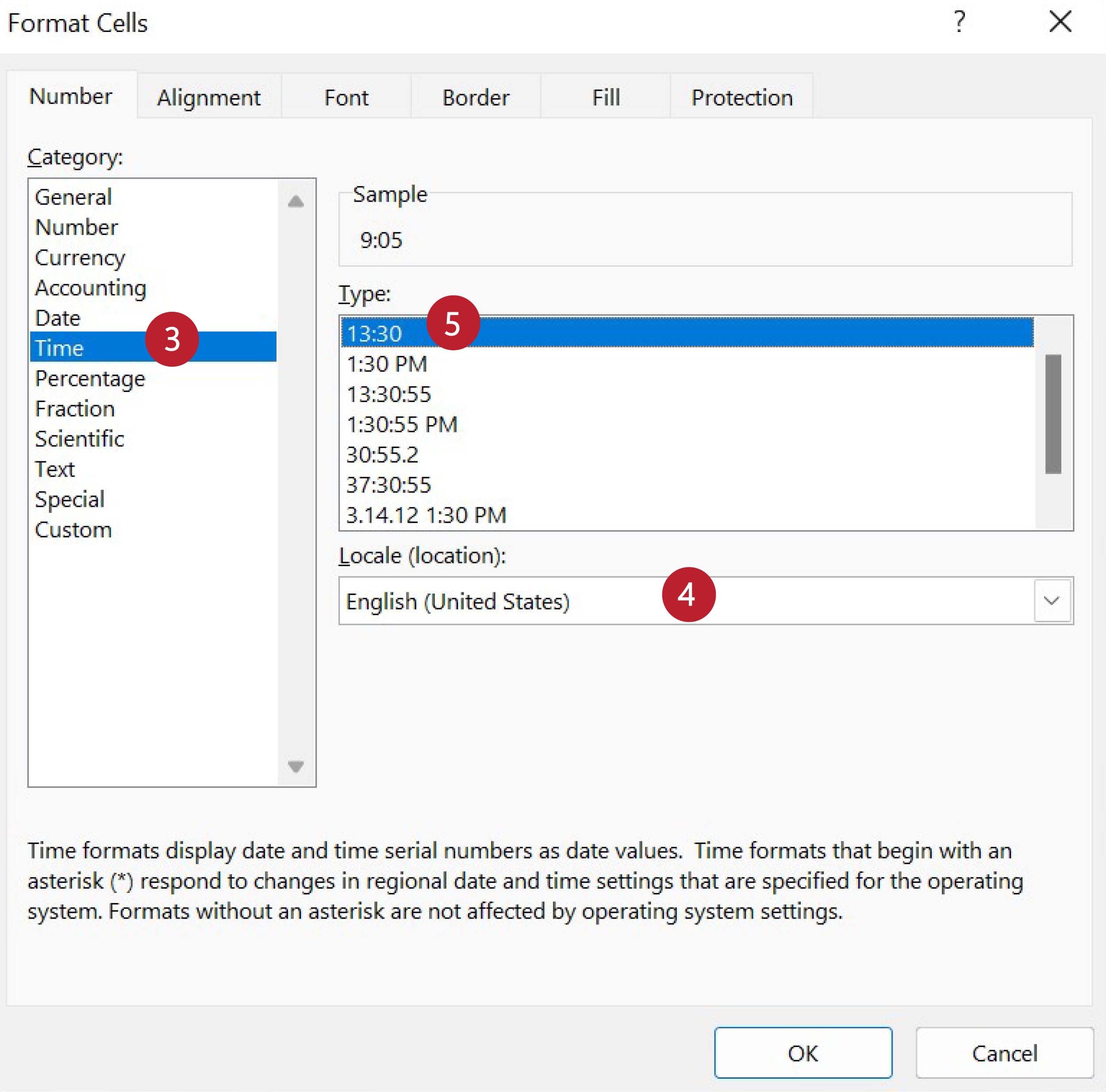Screen dimensions: 1106x1092
Task: Open the Font tab
Action: click(346, 97)
